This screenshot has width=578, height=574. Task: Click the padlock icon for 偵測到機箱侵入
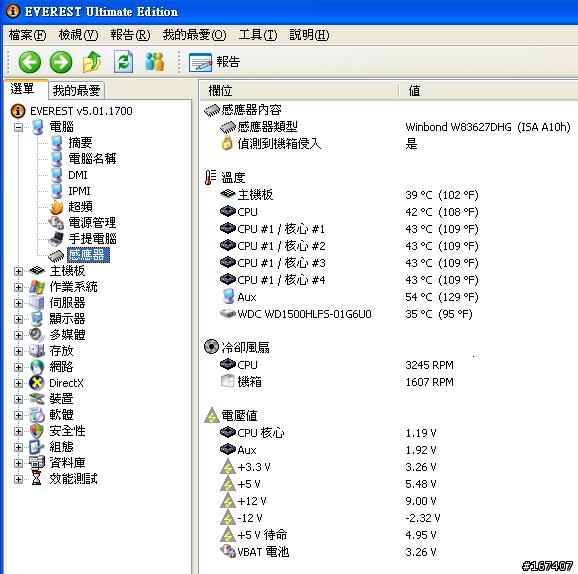pyautogui.click(x=227, y=143)
